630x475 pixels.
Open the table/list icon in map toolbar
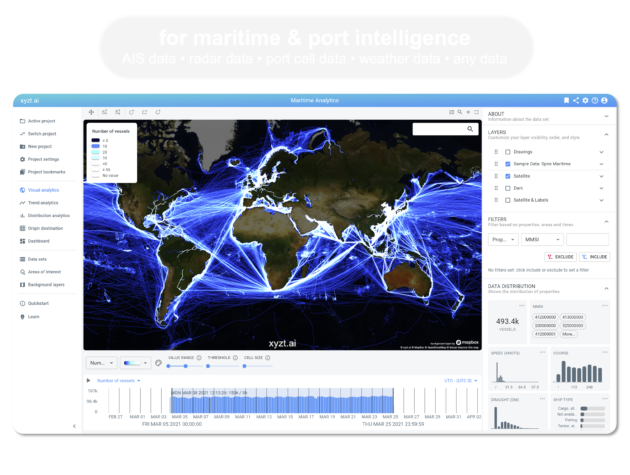[452, 112]
